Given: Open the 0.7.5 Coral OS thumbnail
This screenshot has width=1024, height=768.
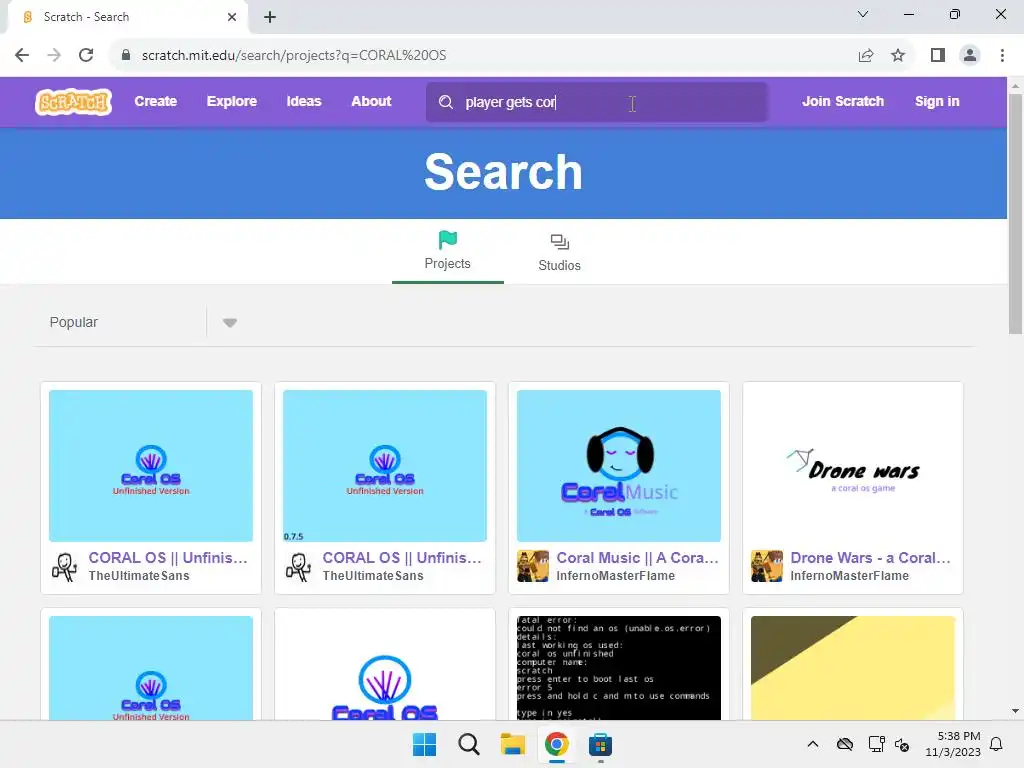Looking at the screenshot, I should (x=385, y=466).
